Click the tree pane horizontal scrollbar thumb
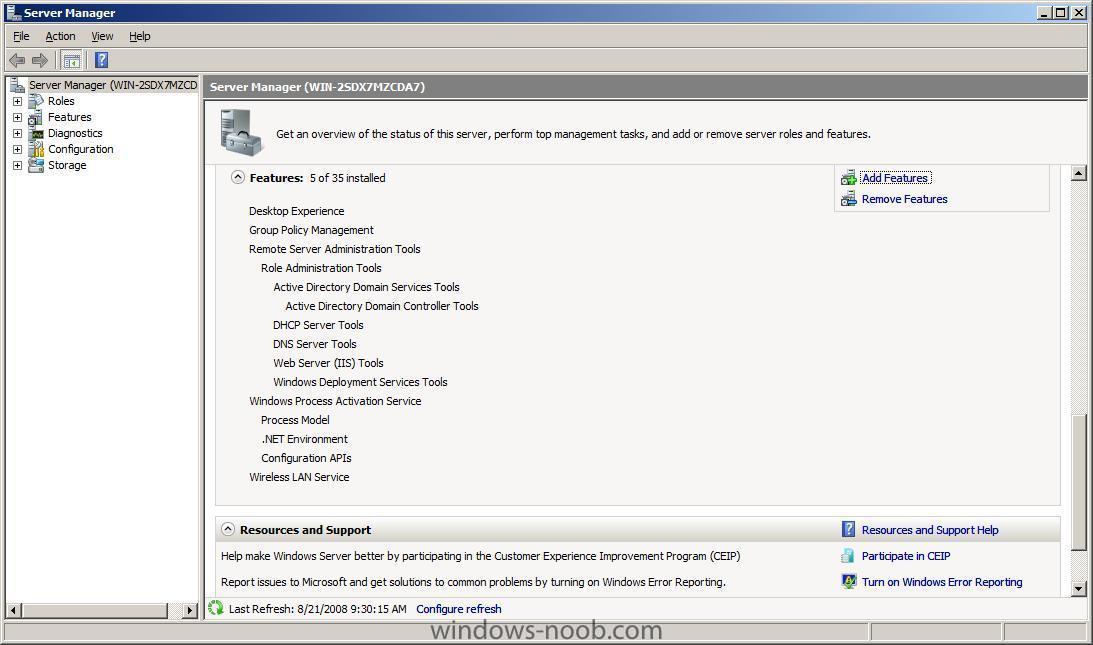This screenshot has height=645, width=1093. click(x=94, y=610)
